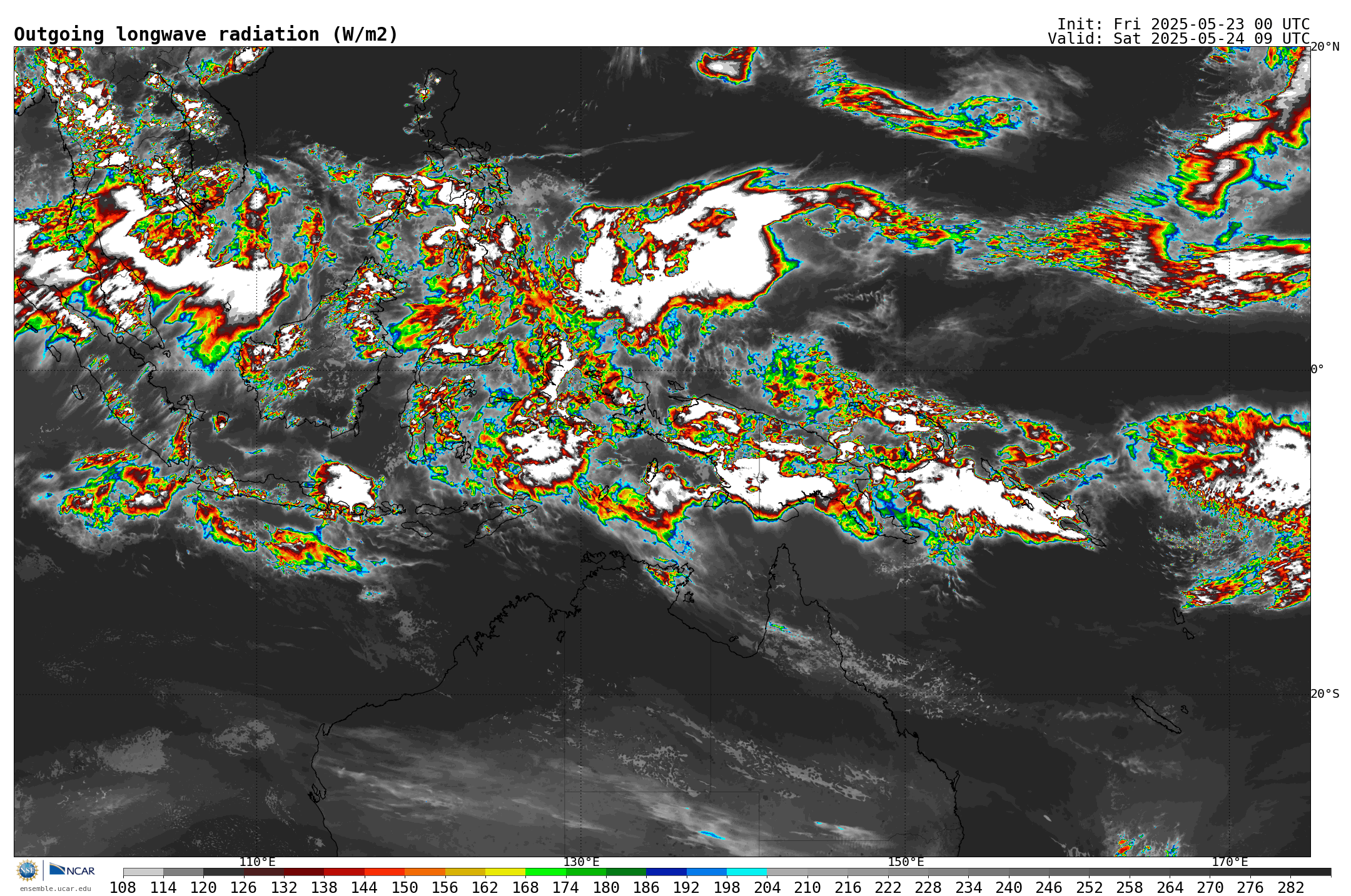This screenshot has width=1351, height=896.
Task: Click the cyan colorbar segment 198–204
Action: 747,872
